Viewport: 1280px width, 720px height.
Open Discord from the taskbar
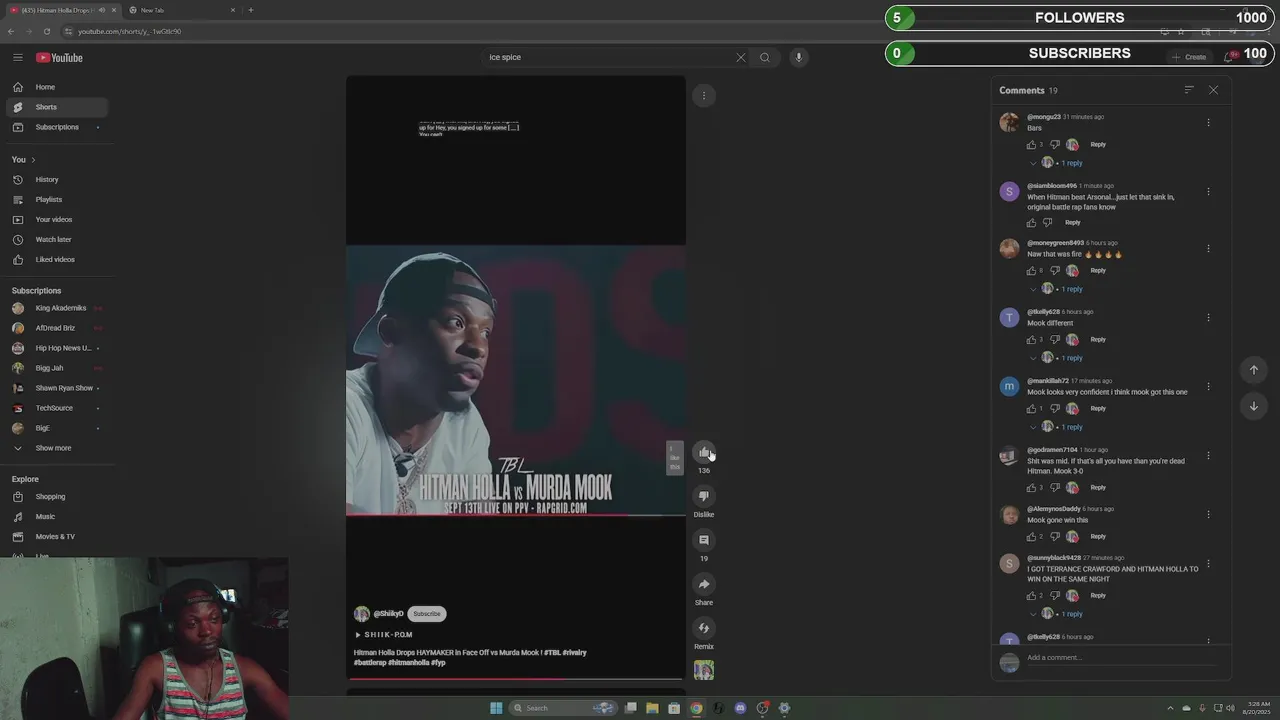pyautogui.click(x=740, y=708)
